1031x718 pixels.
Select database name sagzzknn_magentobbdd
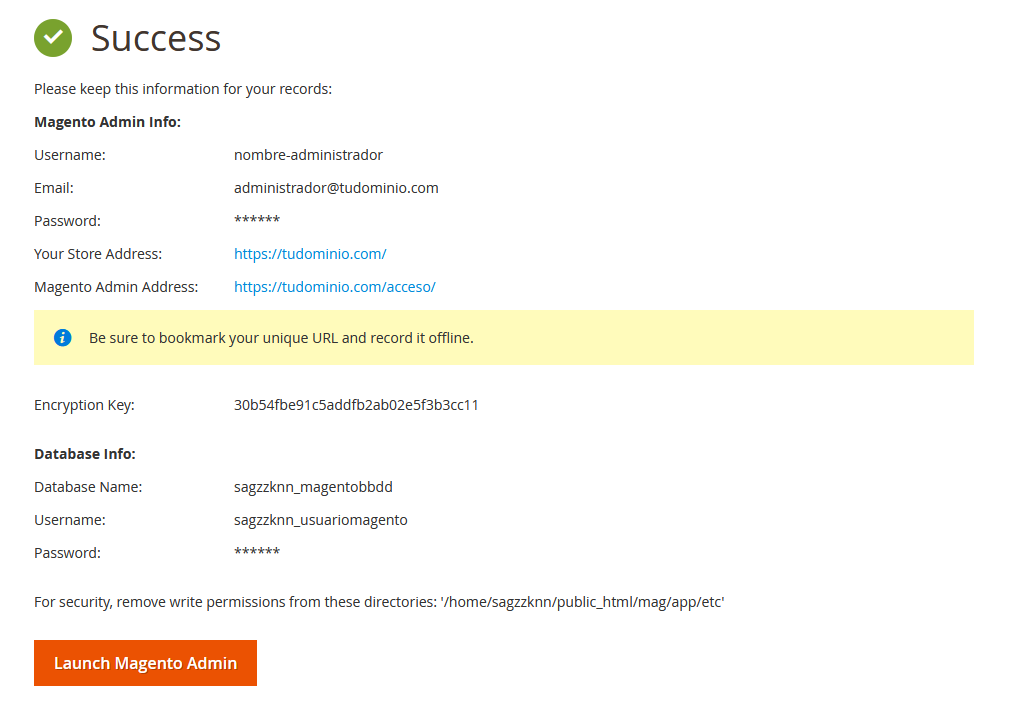[313, 487]
